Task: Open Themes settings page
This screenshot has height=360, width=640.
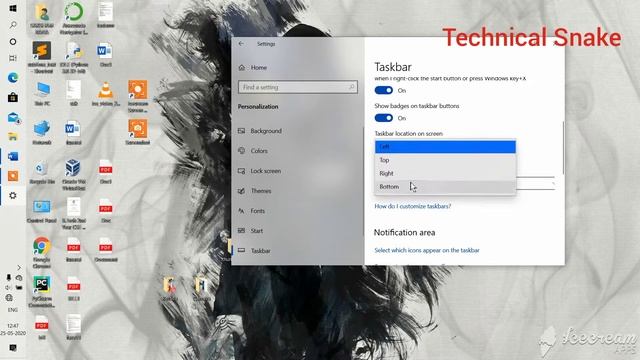Action: point(255,191)
